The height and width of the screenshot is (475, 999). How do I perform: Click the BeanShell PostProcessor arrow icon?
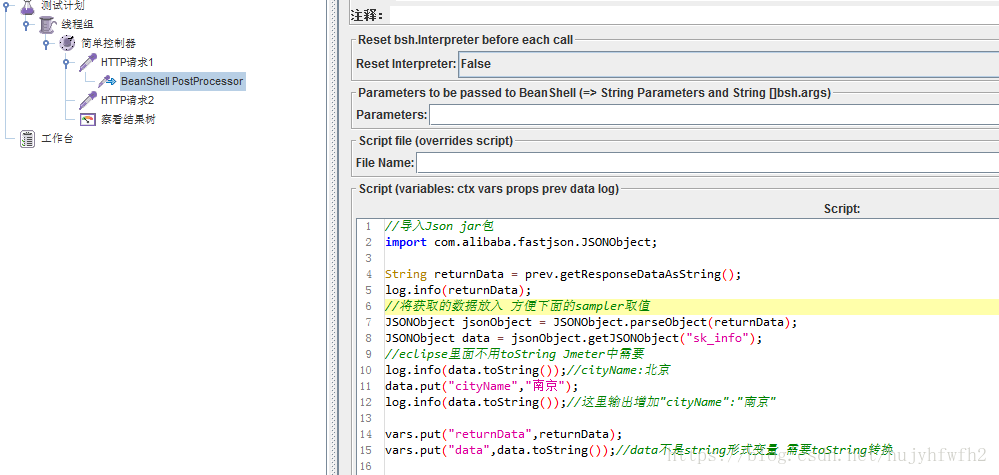pos(108,81)
